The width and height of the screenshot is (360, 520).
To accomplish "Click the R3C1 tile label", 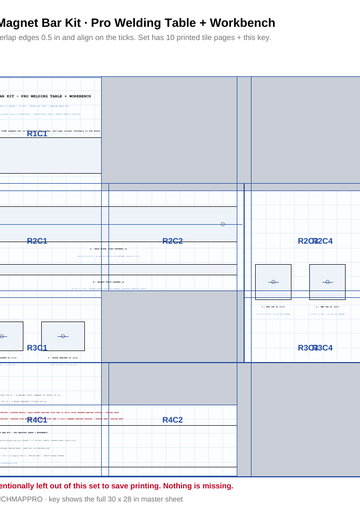I will click(37, 348).
